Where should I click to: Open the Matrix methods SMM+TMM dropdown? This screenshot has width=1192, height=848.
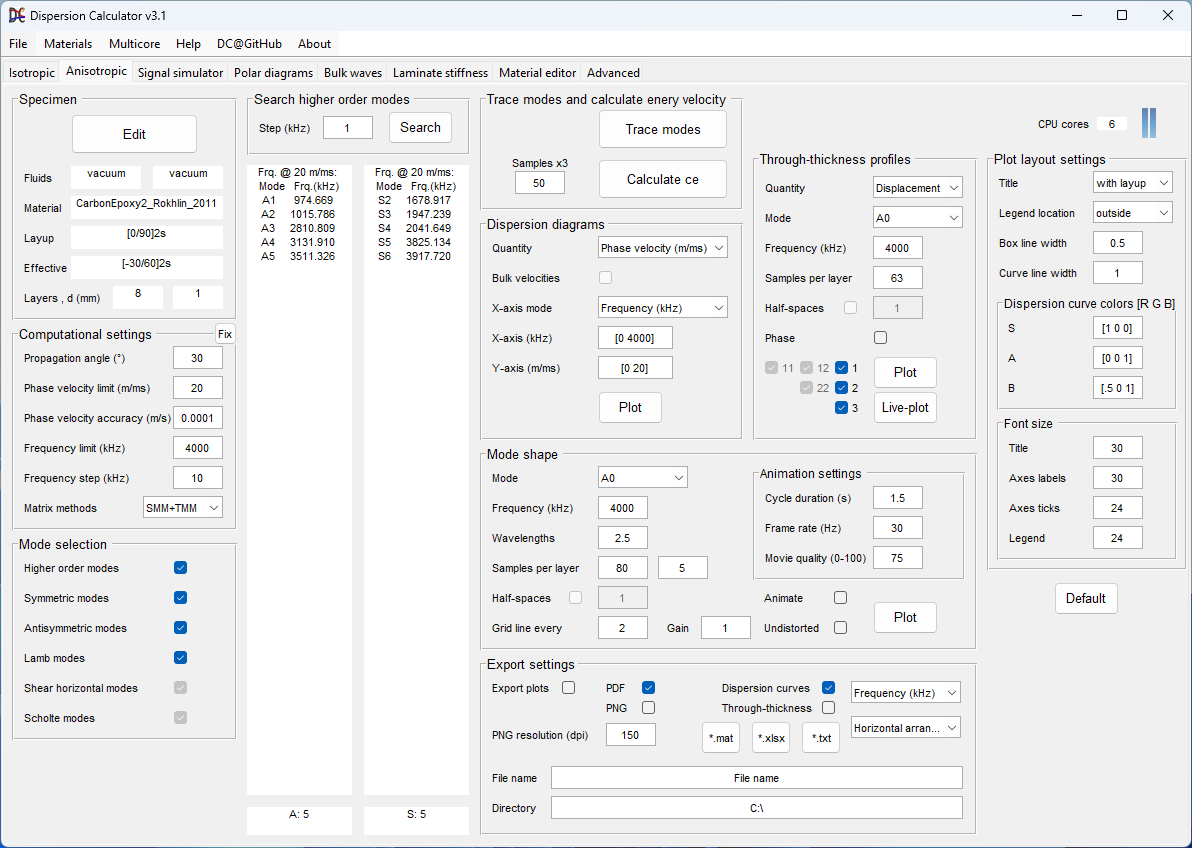pos(183,508)
